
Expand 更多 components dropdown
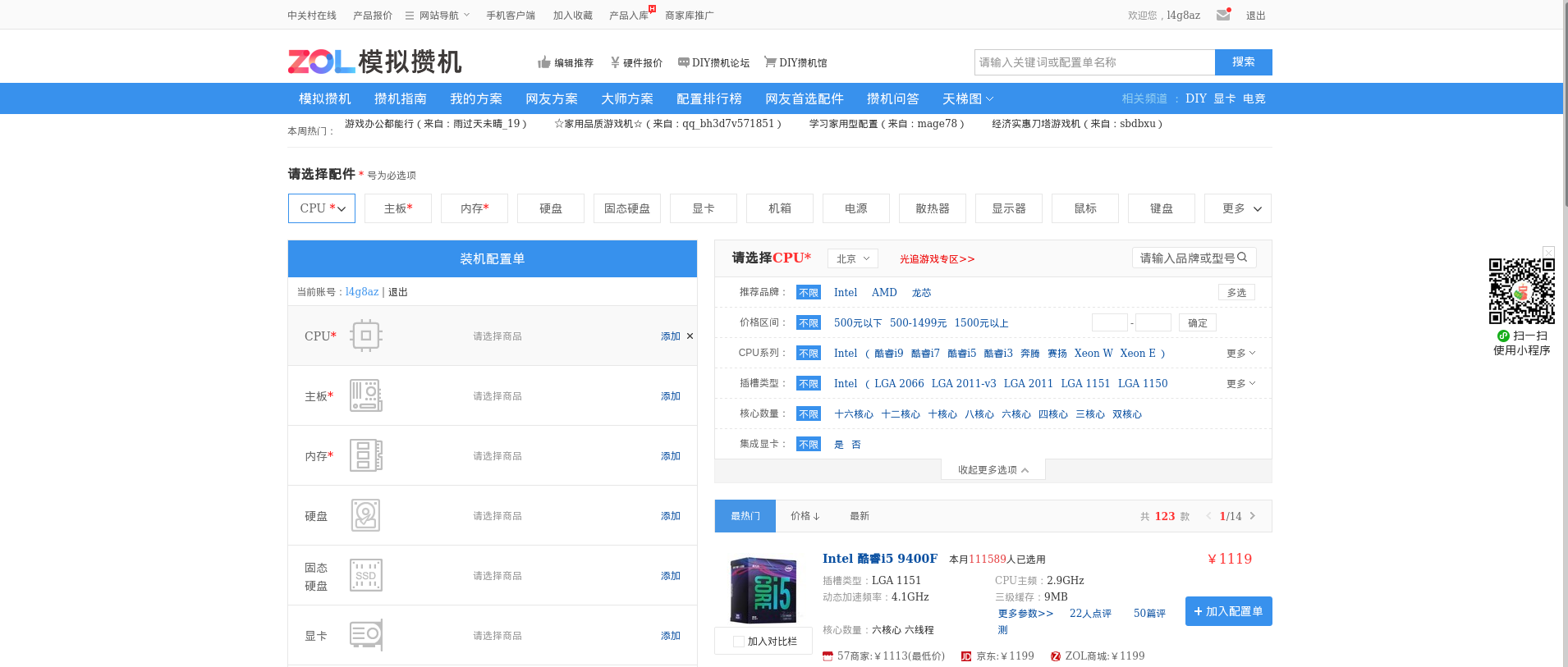(x=1238, y=208)
